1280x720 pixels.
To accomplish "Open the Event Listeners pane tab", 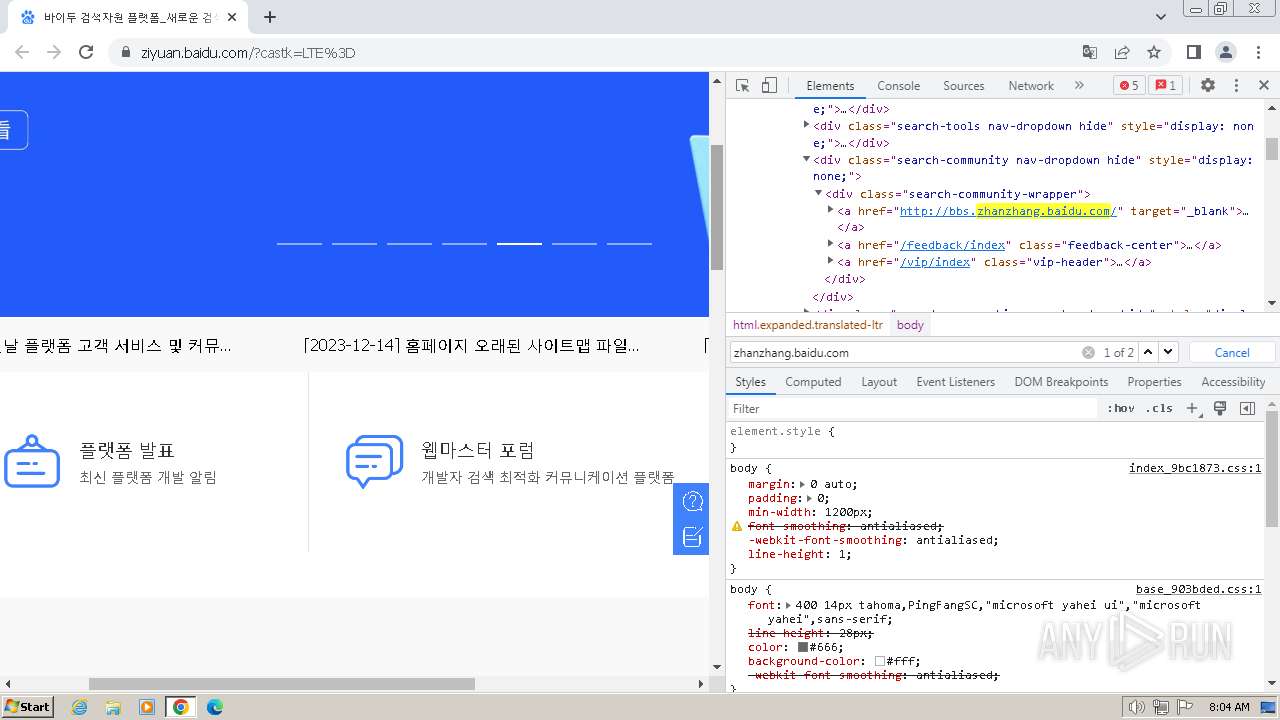I will (x=956, y=382).
